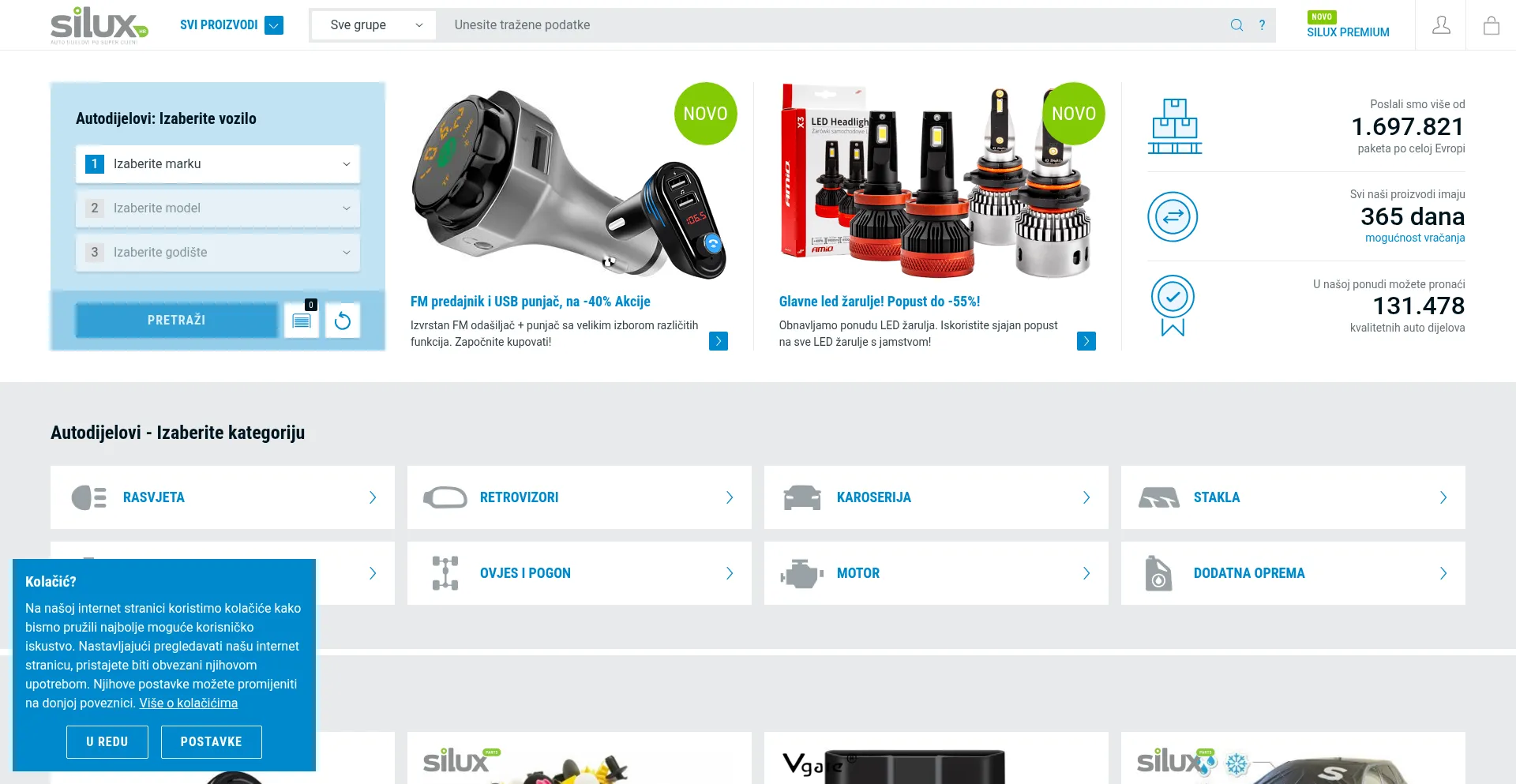Expand the Izaberite marku dropdown
This screenshot has height=784, width=1516.
(218, 164)
